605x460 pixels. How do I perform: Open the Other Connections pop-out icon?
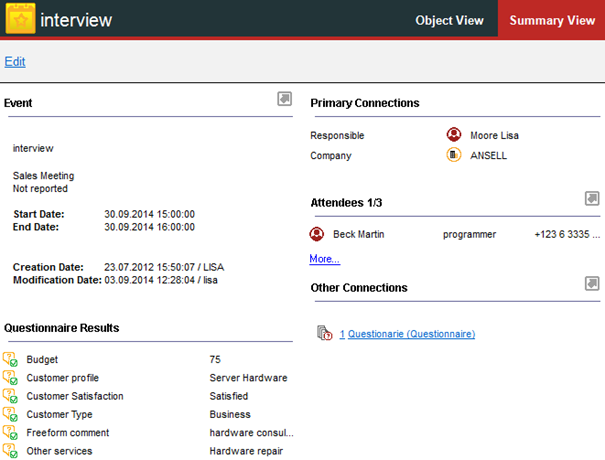tap(592, 283)
